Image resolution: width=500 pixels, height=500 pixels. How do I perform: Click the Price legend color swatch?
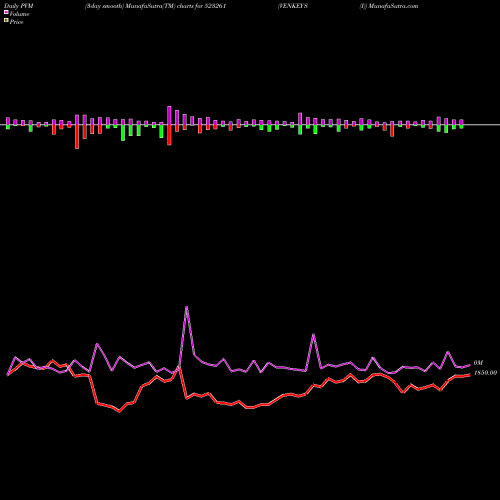[6, 21]
